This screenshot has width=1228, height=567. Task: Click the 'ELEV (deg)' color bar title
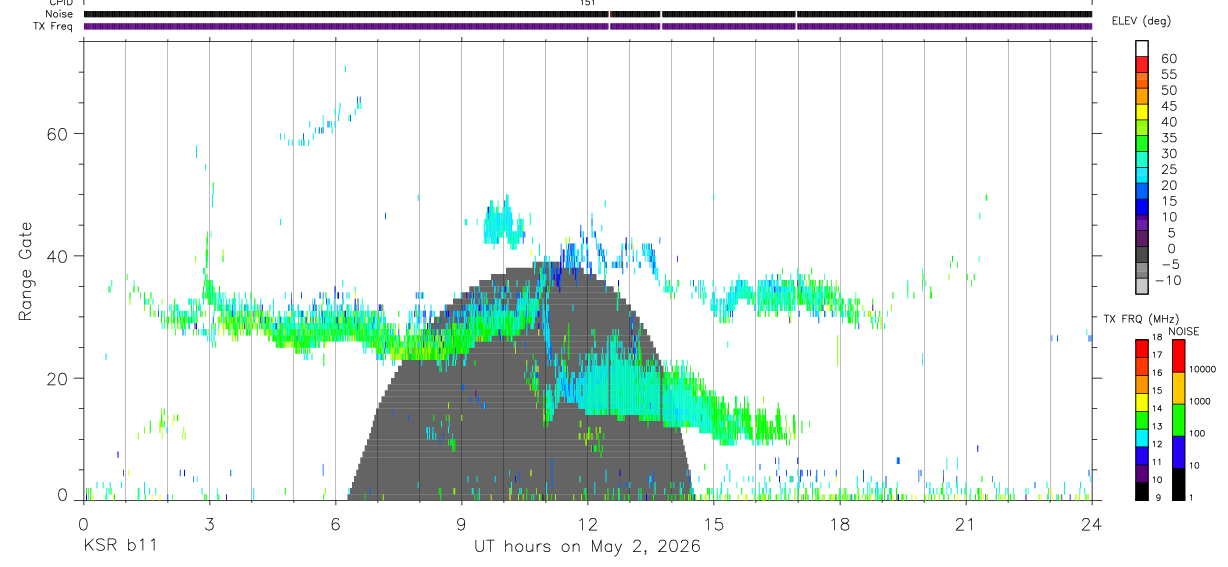click(1141, 21)
